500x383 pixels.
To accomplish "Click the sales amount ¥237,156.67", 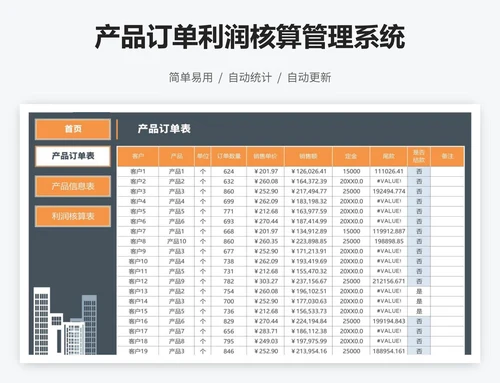I will click(309, 281).
